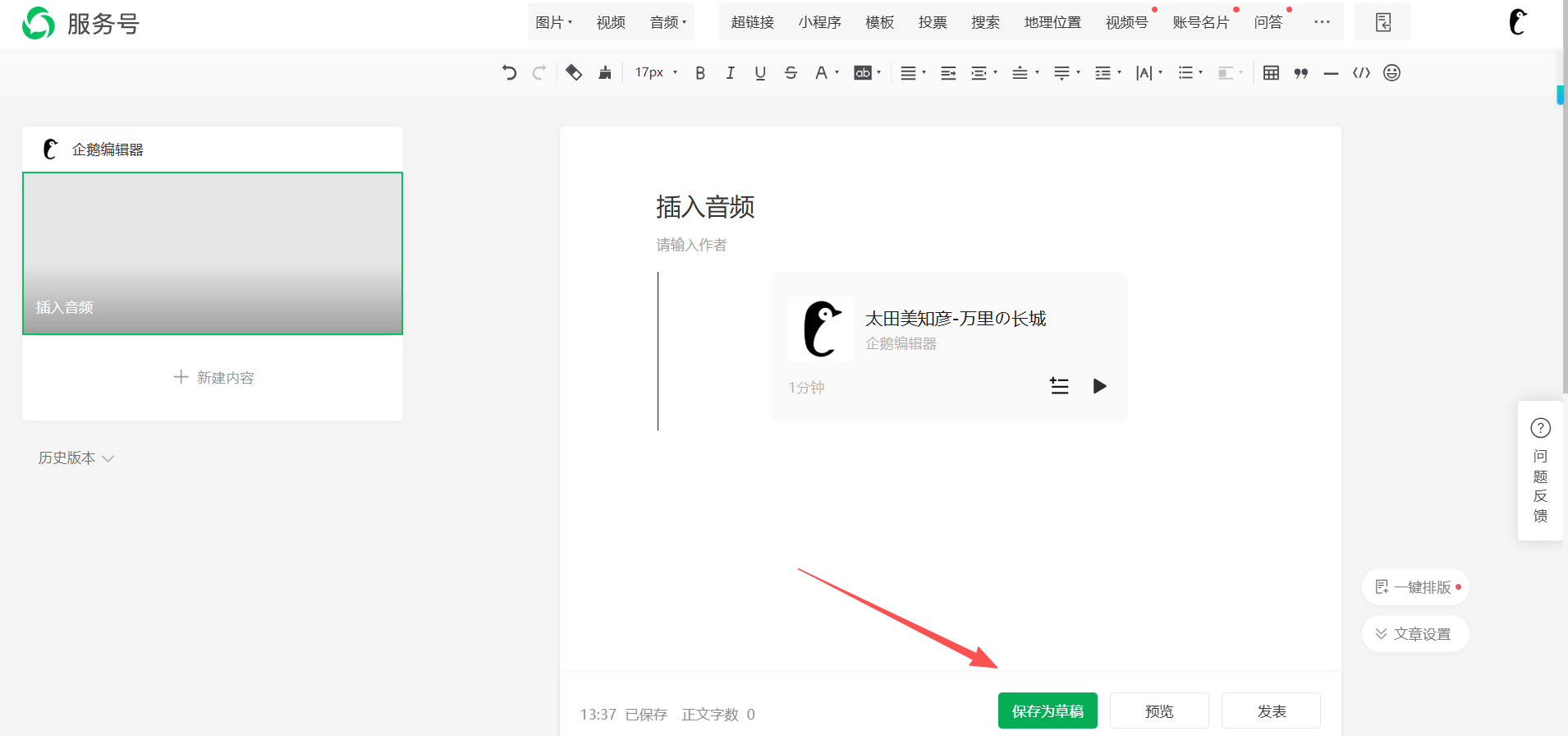Open the 音频 insert menu

(x=667, y=23)
